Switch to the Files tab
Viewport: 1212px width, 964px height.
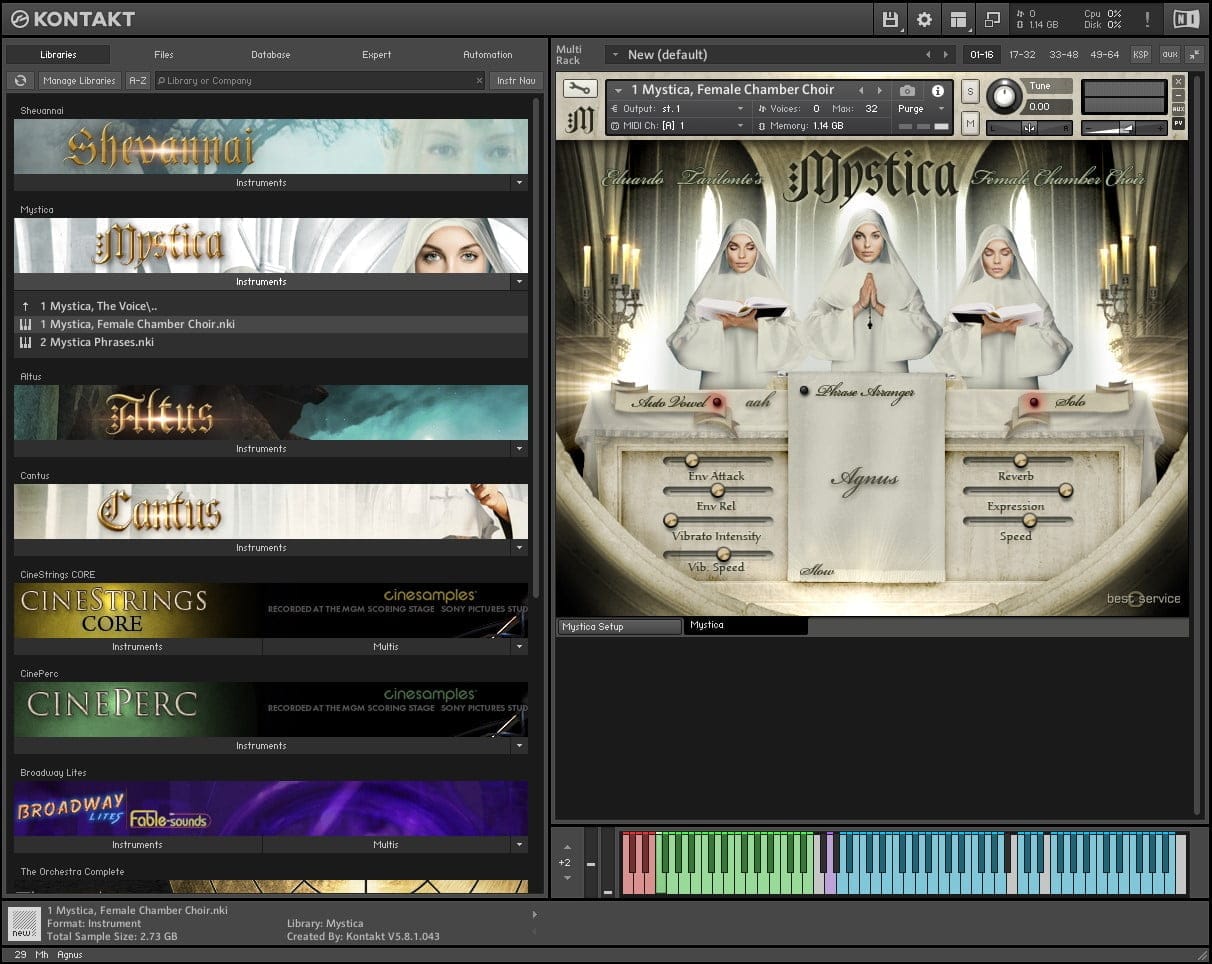tap(164, 55)
